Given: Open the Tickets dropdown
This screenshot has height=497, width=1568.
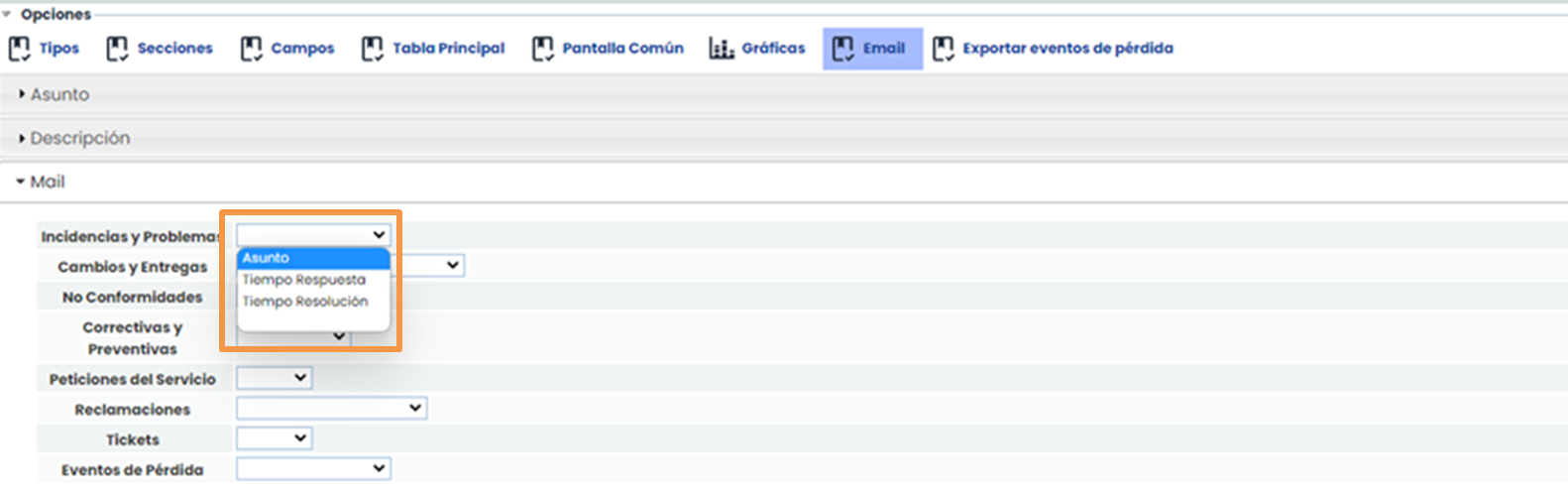Looking at the screenshot, I should pos(274,437).
